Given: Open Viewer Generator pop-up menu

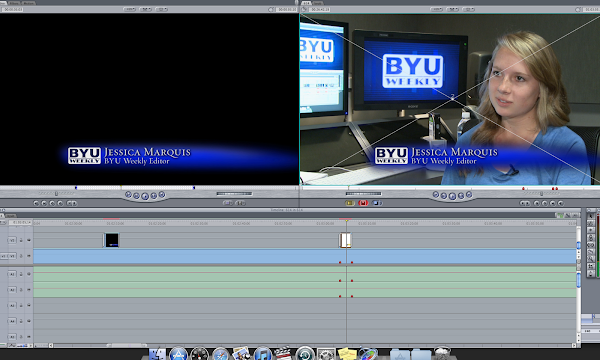Looking at the screenshot, I should pos(240,203).
